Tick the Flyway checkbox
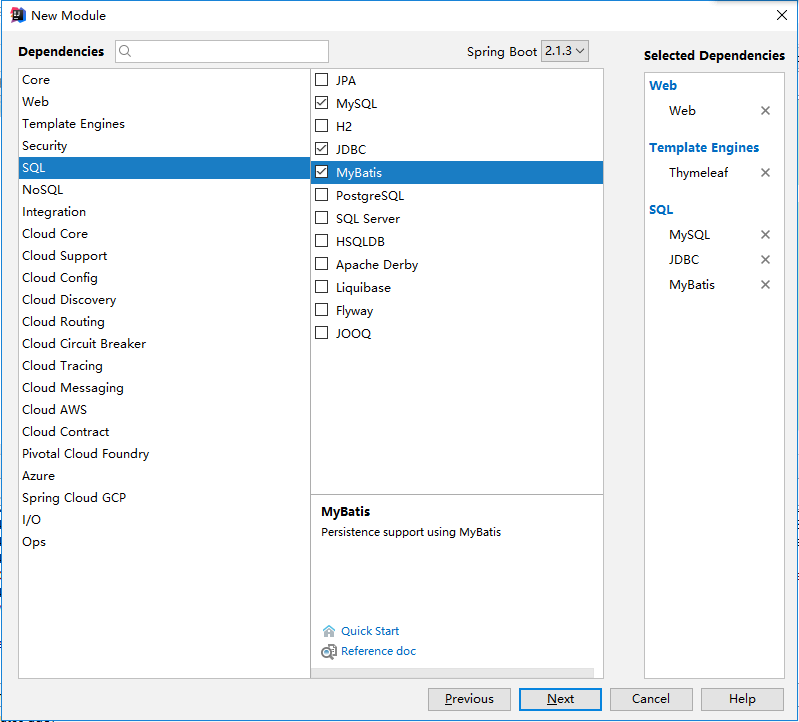The width and height of the screenshot is (799, 722). pos(322,310)
